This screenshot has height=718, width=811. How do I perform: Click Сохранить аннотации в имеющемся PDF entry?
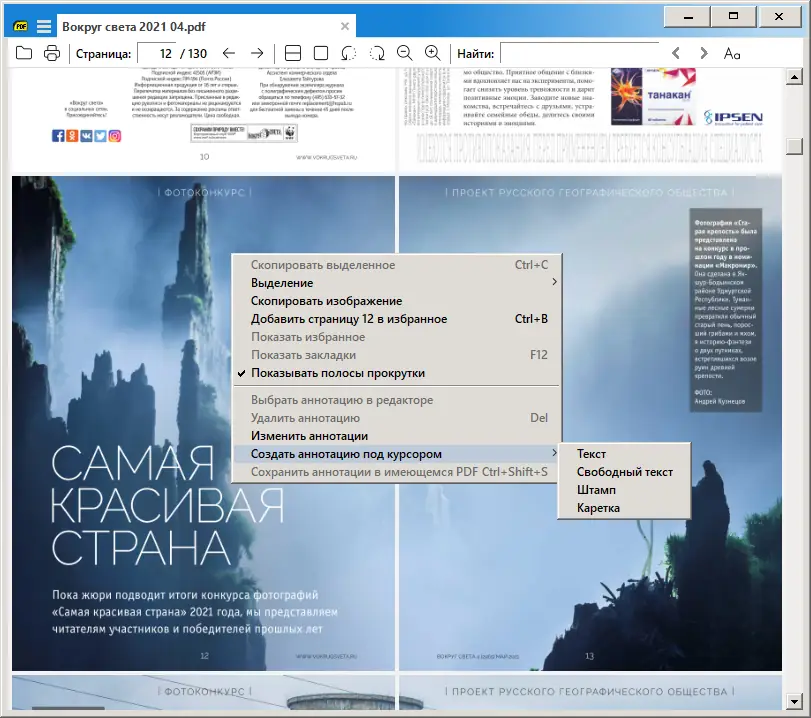pyautogui.click(x=396, y=472)
